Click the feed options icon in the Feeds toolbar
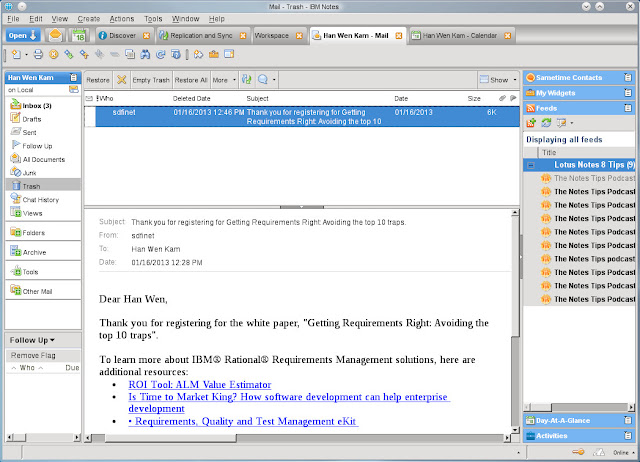Viewport: 640px width, 462px height. pyautogui.click(x=562, y=122)
